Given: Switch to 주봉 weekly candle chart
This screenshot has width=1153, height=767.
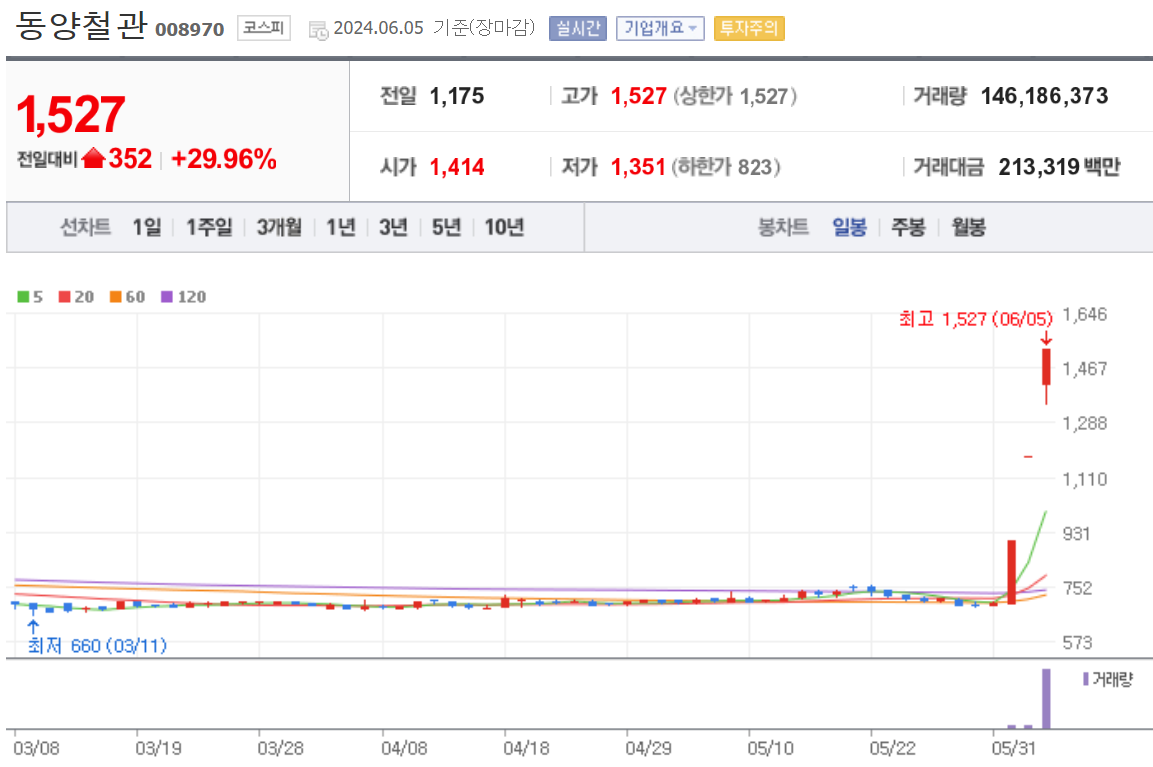Looking at the screenshot, I should 908,227.
